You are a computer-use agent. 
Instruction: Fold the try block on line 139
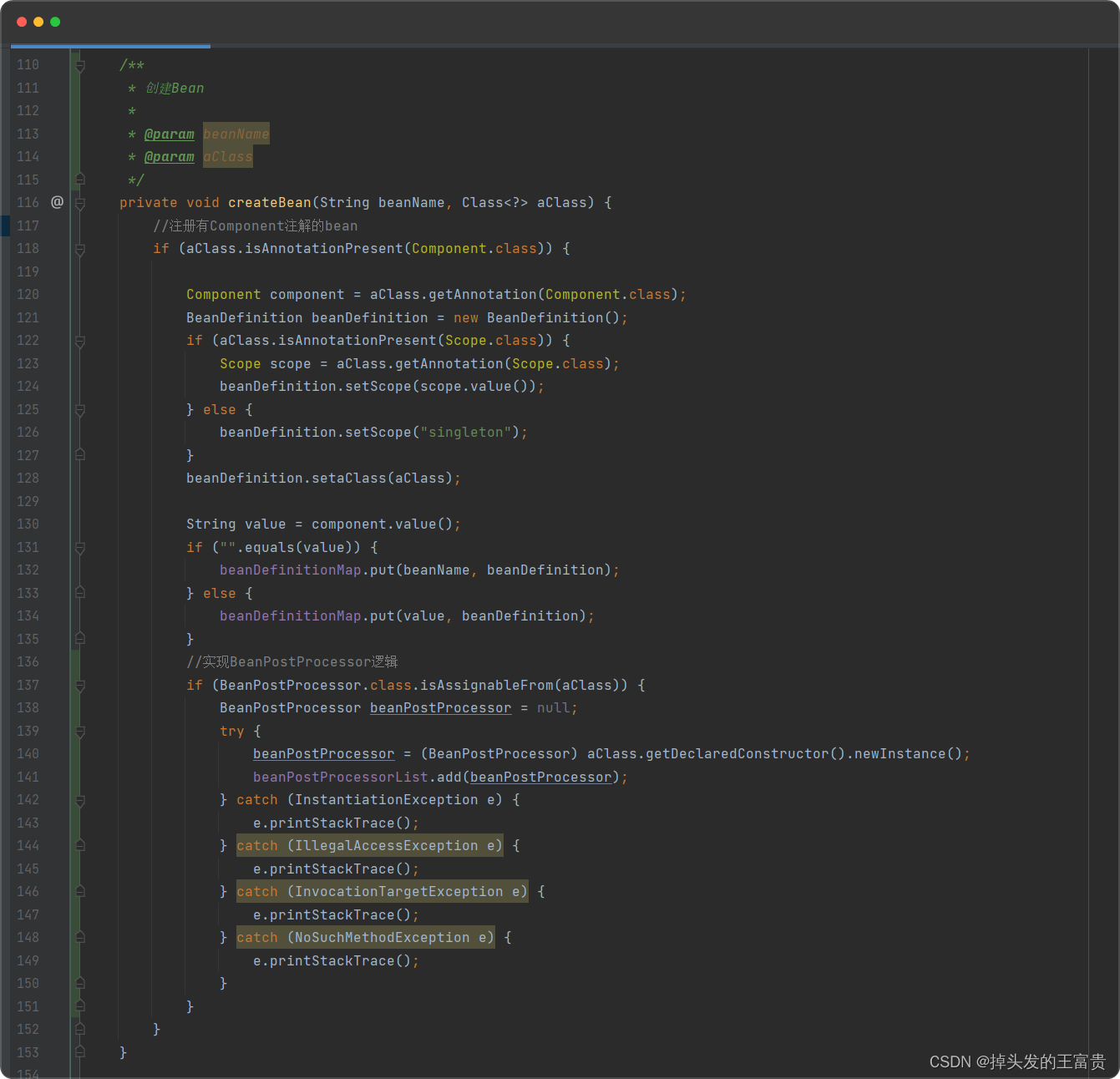pos(80,732)
